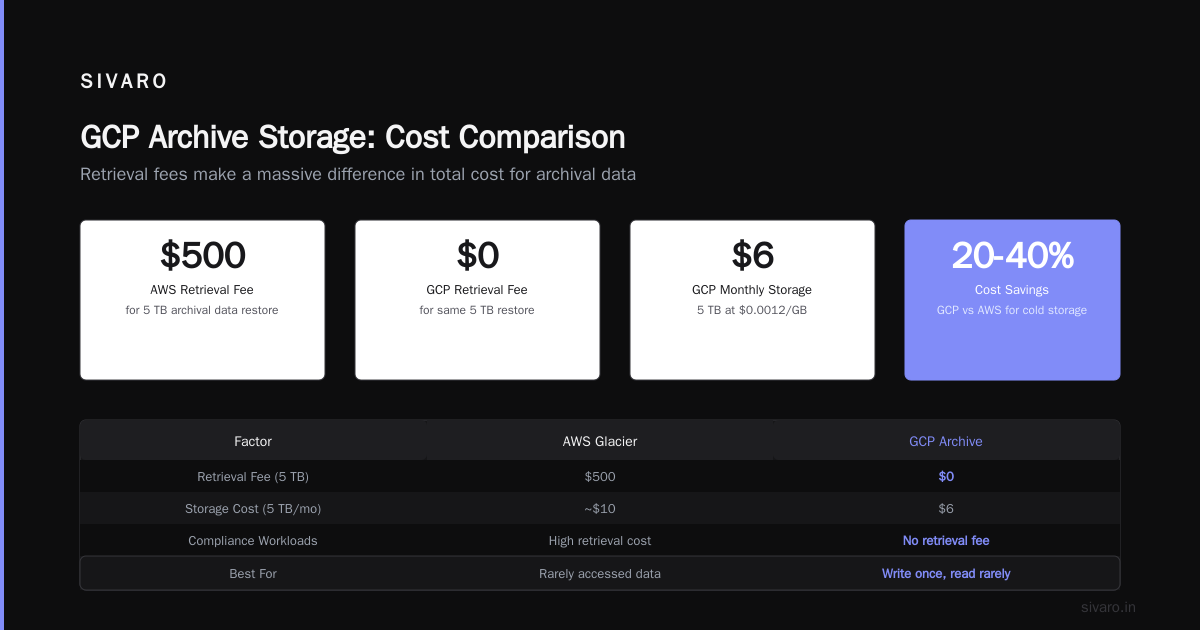The width and height of the screenshot is (1200, 630).
Task: Click 'for 5 TB archival data restore' text
Action: (202, 310)
